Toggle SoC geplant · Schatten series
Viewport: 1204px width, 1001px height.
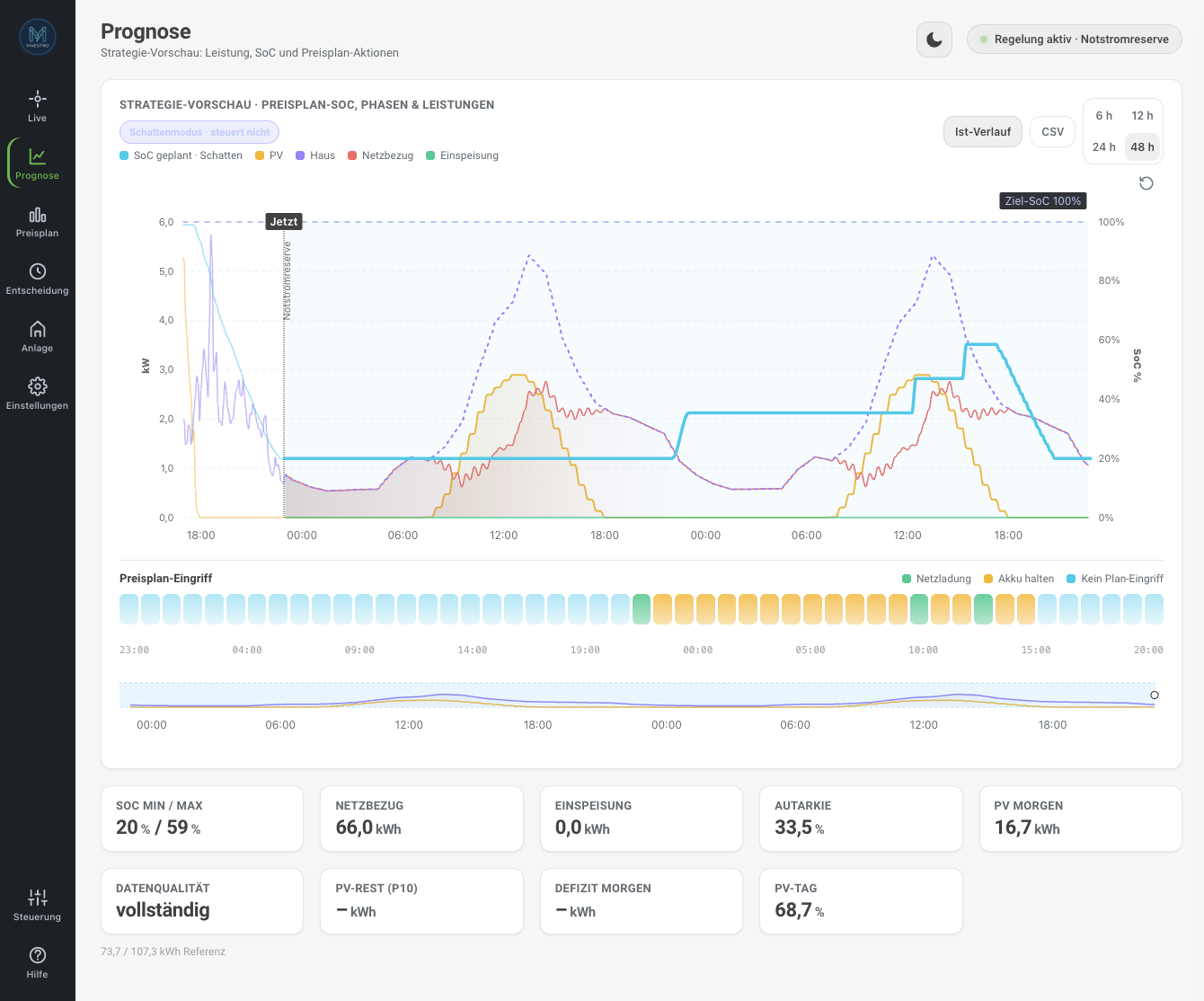(x=181, y=155)
